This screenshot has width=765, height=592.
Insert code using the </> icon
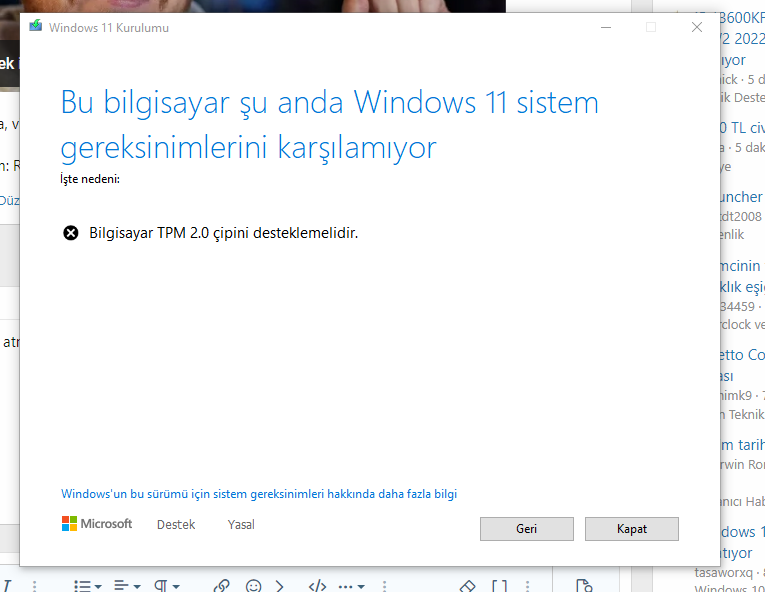tap(318, 586)
